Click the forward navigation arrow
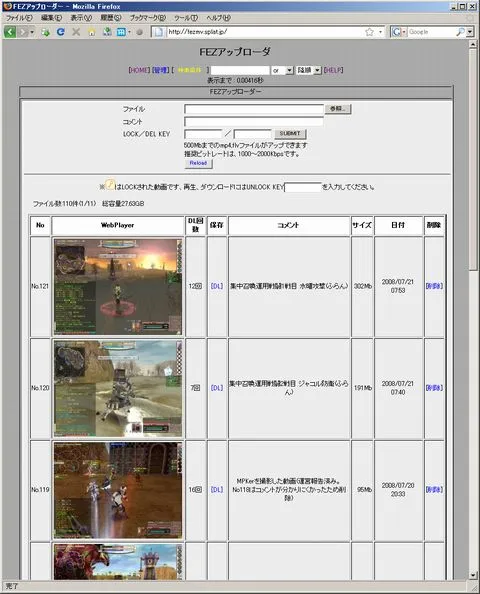This screenshot has height=594, width=480. tap(23, 32)
